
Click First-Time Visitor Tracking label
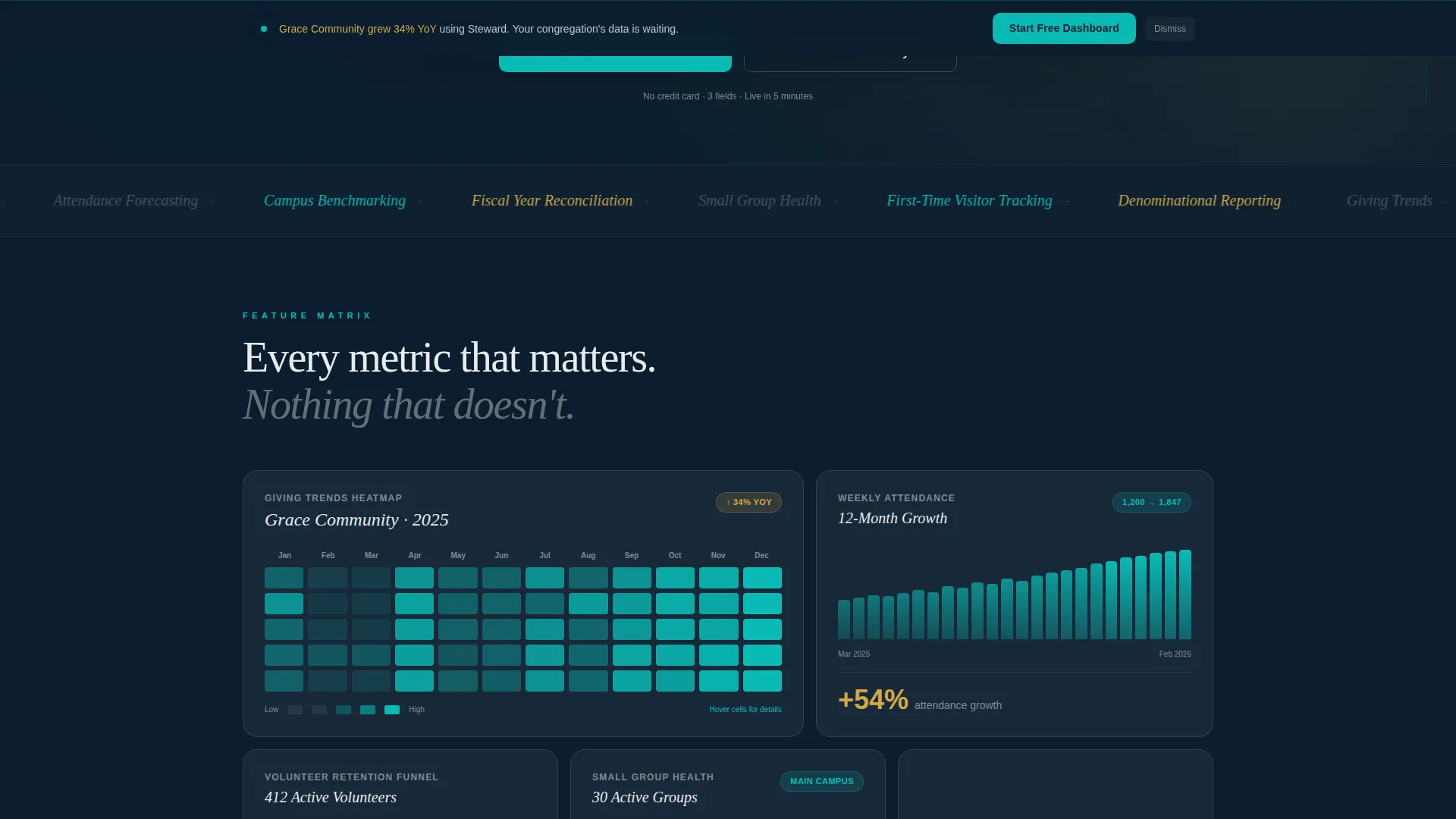[x=969, y=200]
